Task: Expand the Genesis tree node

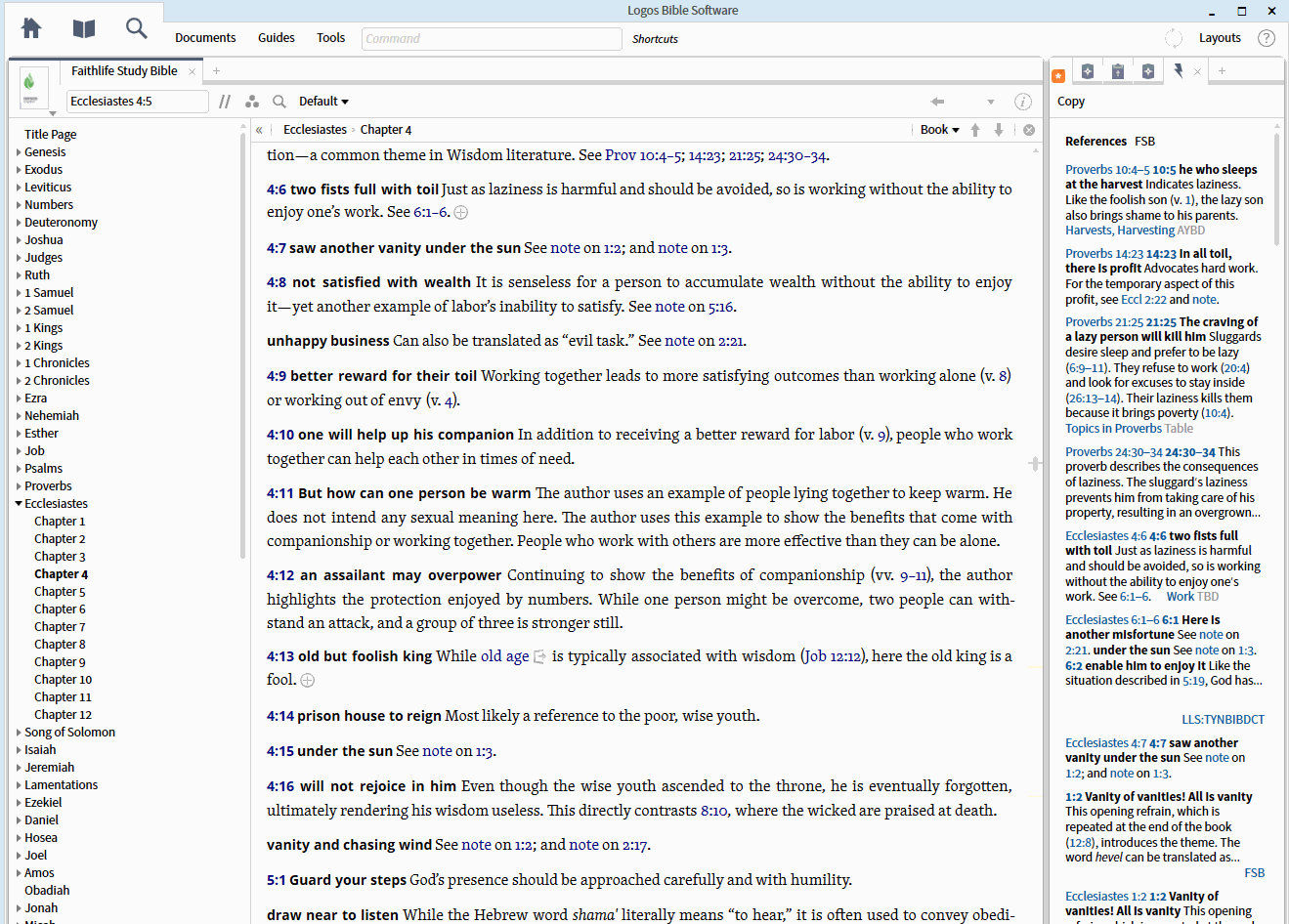Action: tap(19, 152)
